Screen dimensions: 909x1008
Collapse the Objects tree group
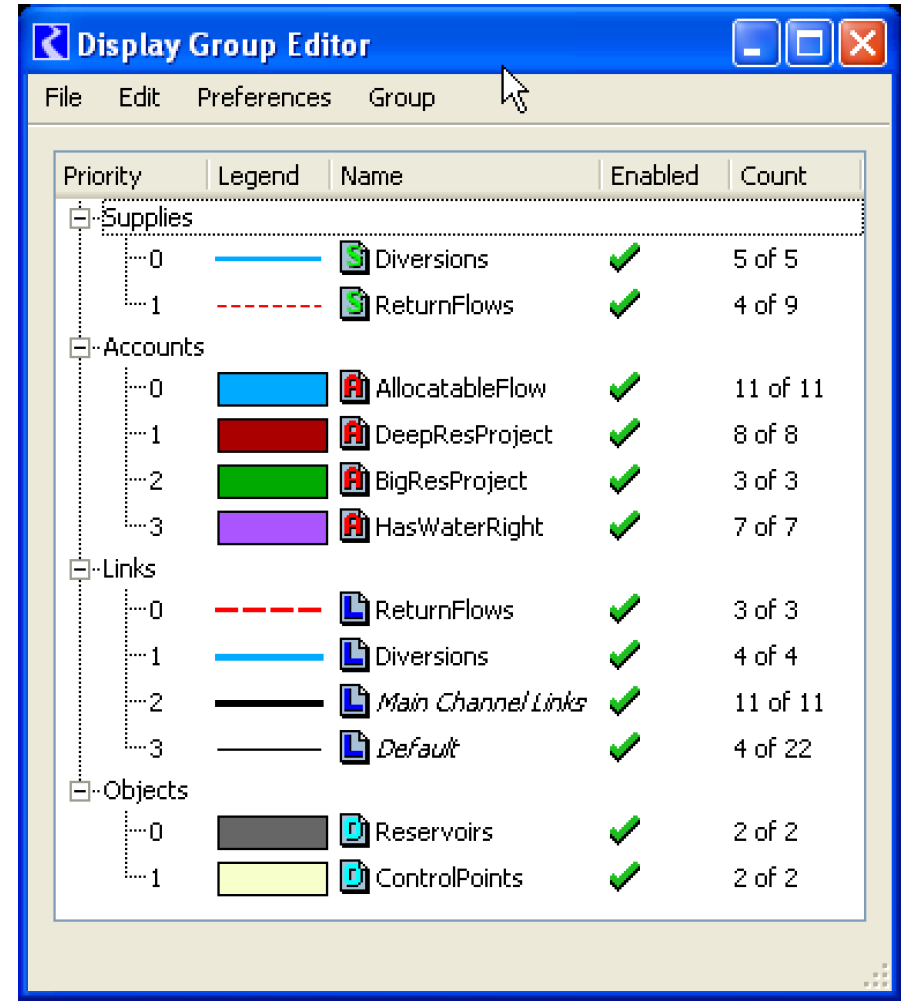[x=79, y=791]
